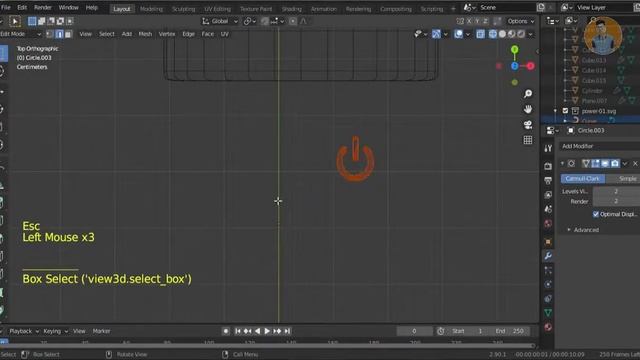Viewport: 640px width, 360px height.
Task: Collapse the power-01.svg collection tree
Action: (x=555, y=111)
